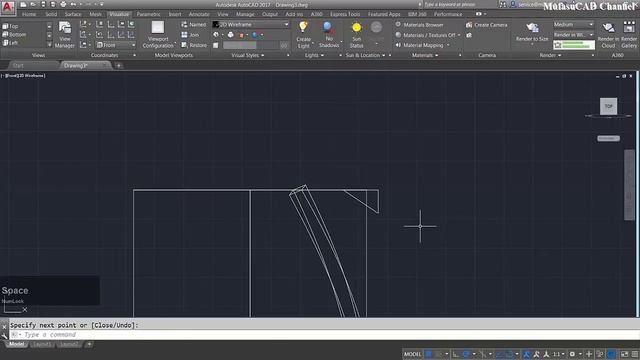Screen dimensions: 640x360
Task: Click the navigation bar on right edge
Action: pos(629,185)
